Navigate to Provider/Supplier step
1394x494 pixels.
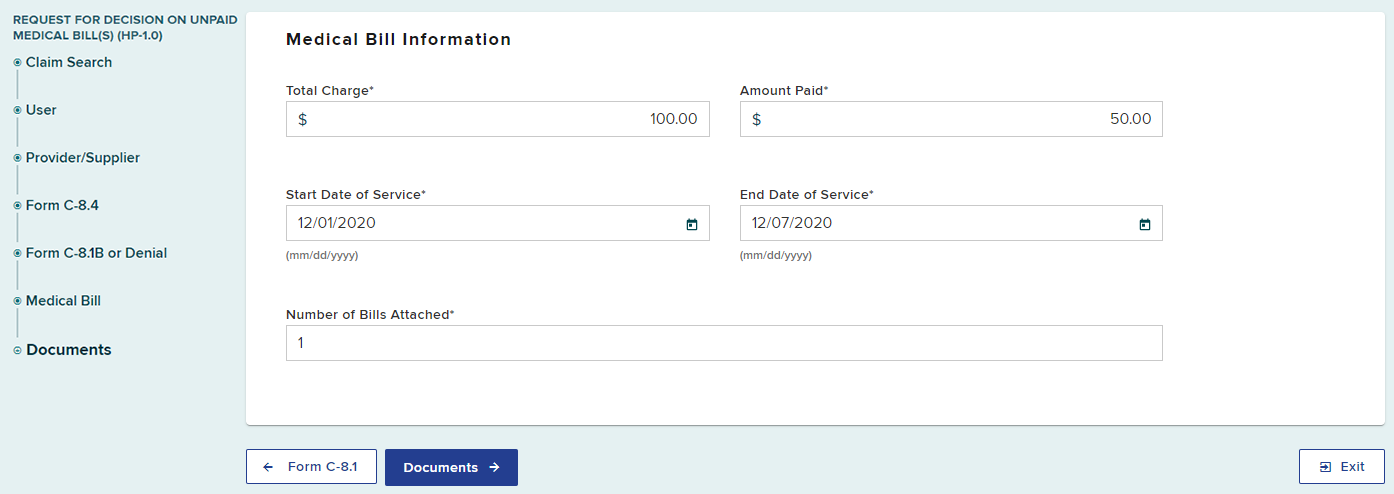[83, 158]
